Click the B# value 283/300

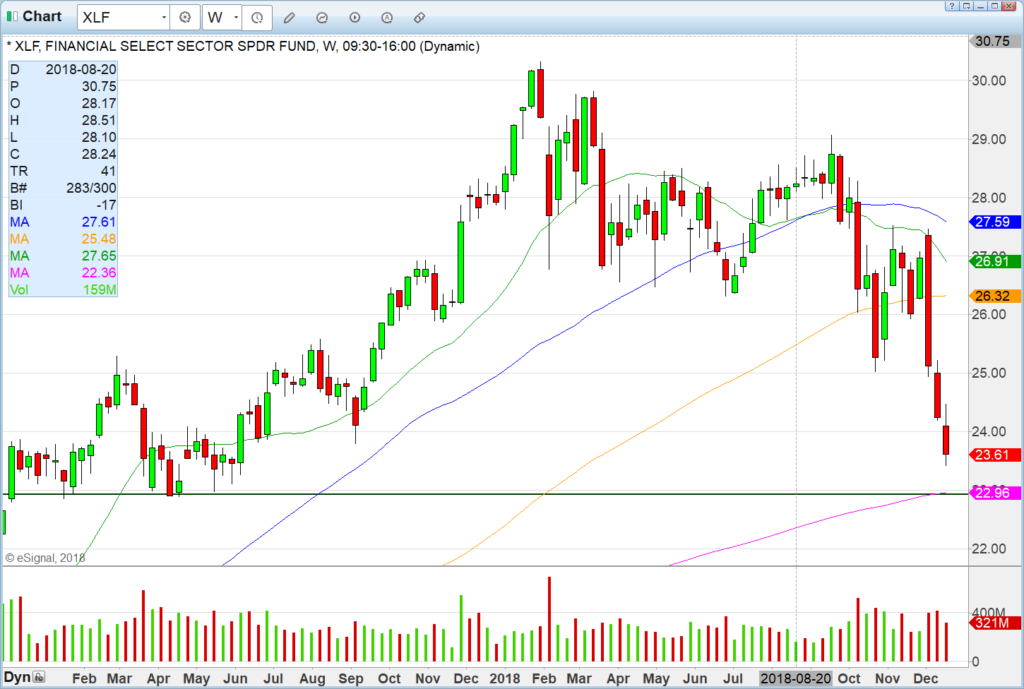pyautogui.click(x=91, y=188)
